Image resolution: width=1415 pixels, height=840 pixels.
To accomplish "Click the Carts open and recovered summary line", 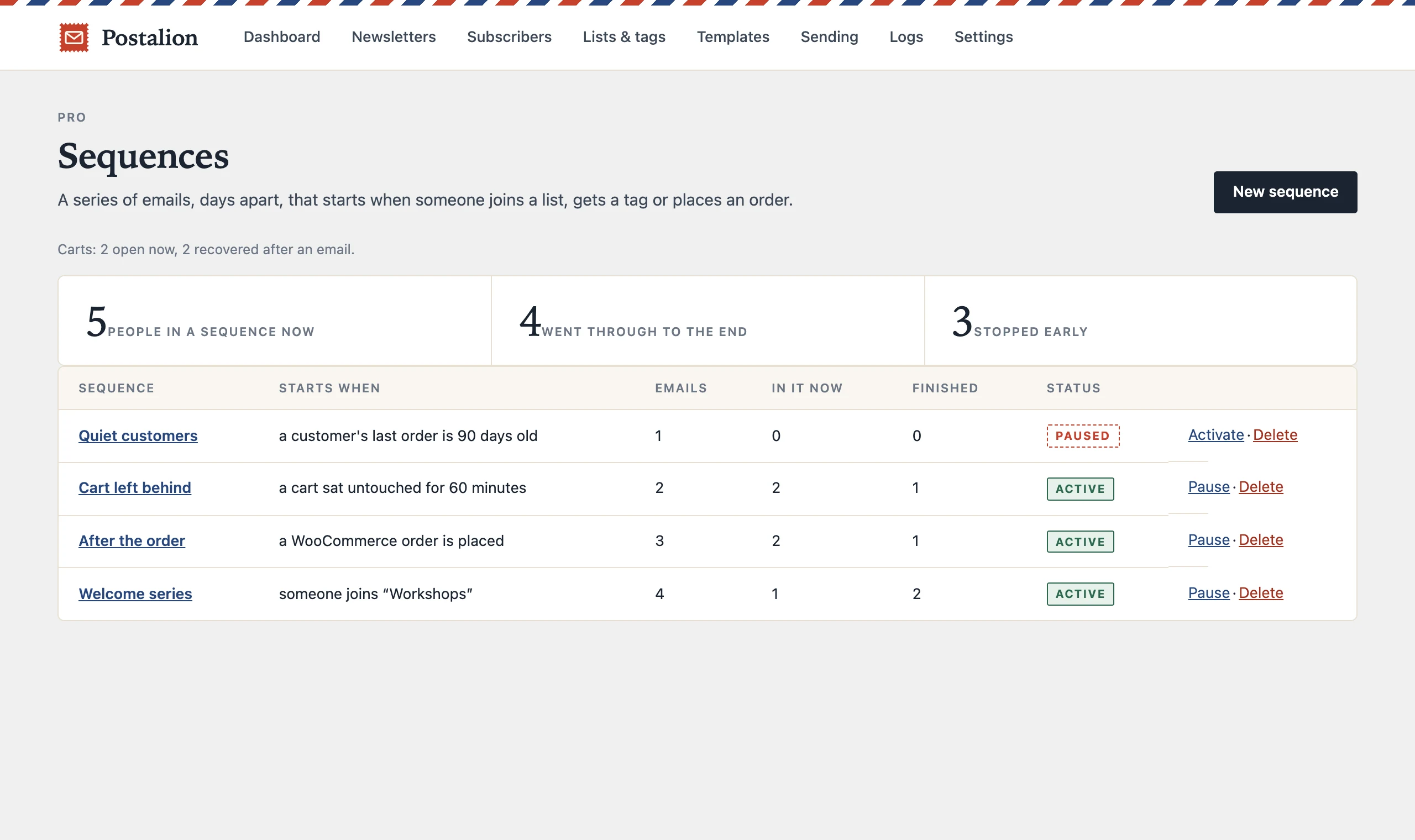I will point(206,250).
